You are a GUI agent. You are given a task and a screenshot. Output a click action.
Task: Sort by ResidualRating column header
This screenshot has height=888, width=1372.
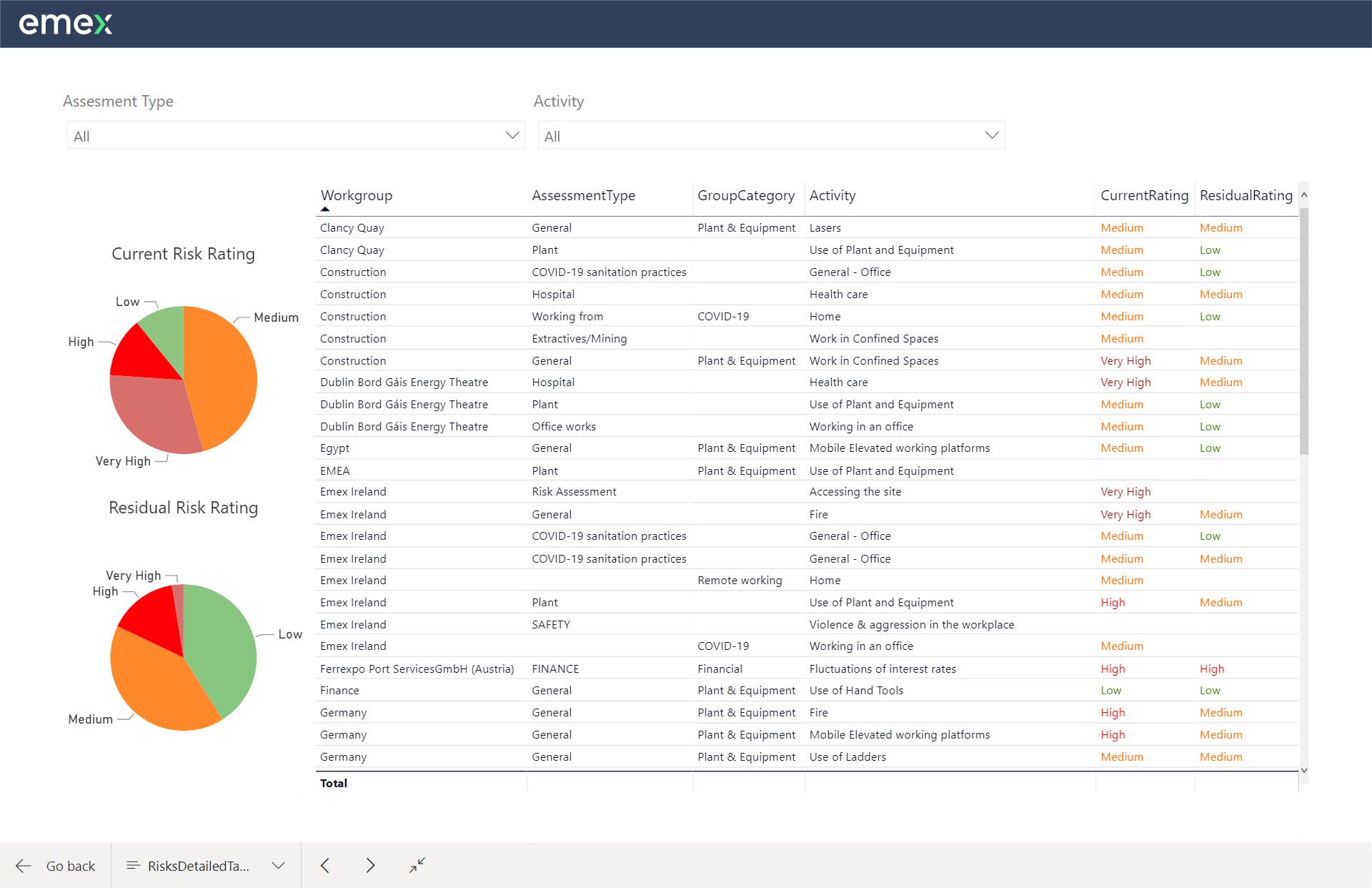(x=1246, y=195)
